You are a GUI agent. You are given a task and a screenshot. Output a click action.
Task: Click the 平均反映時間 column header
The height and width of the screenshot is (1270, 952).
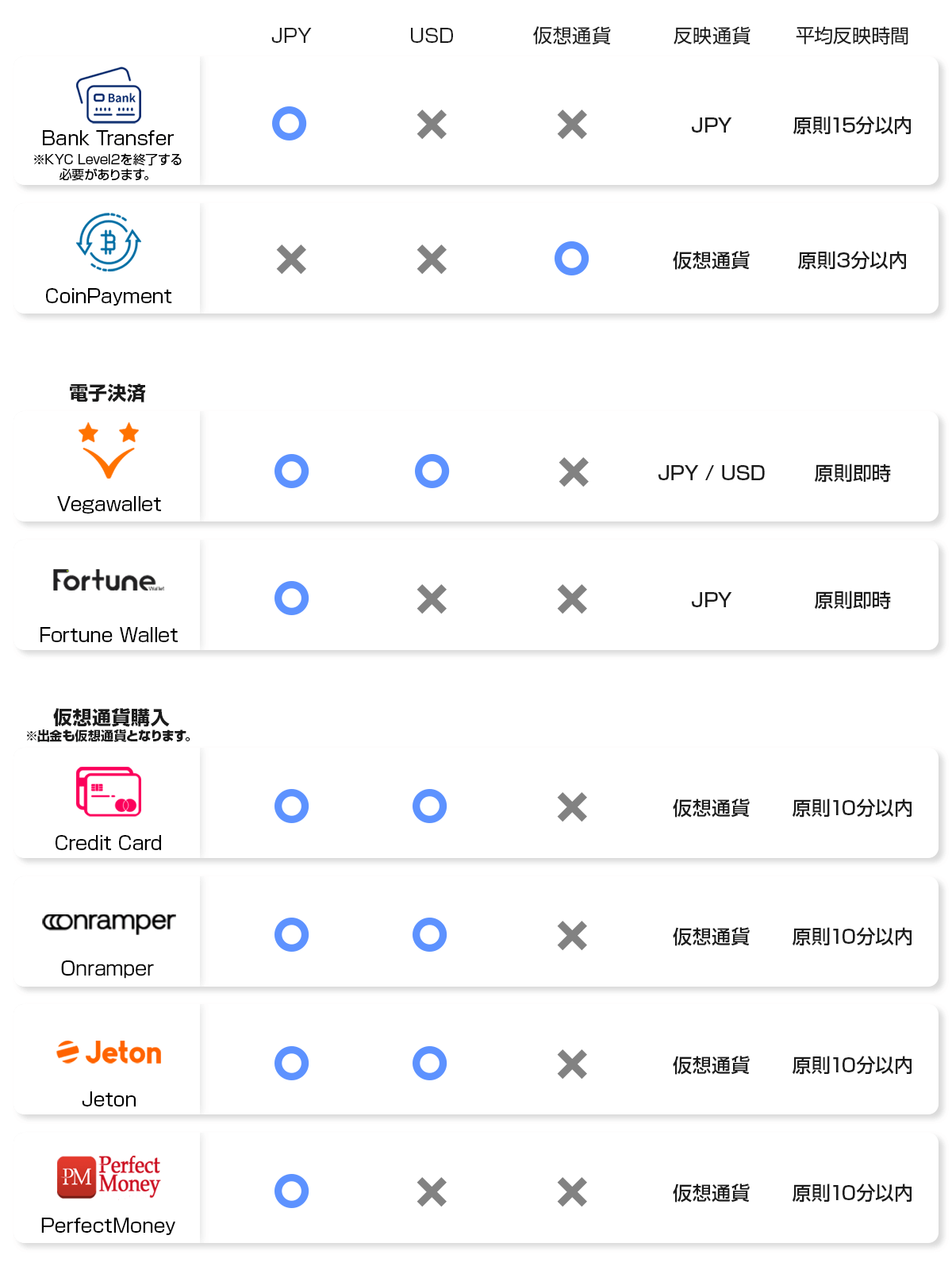click(852, 36)
